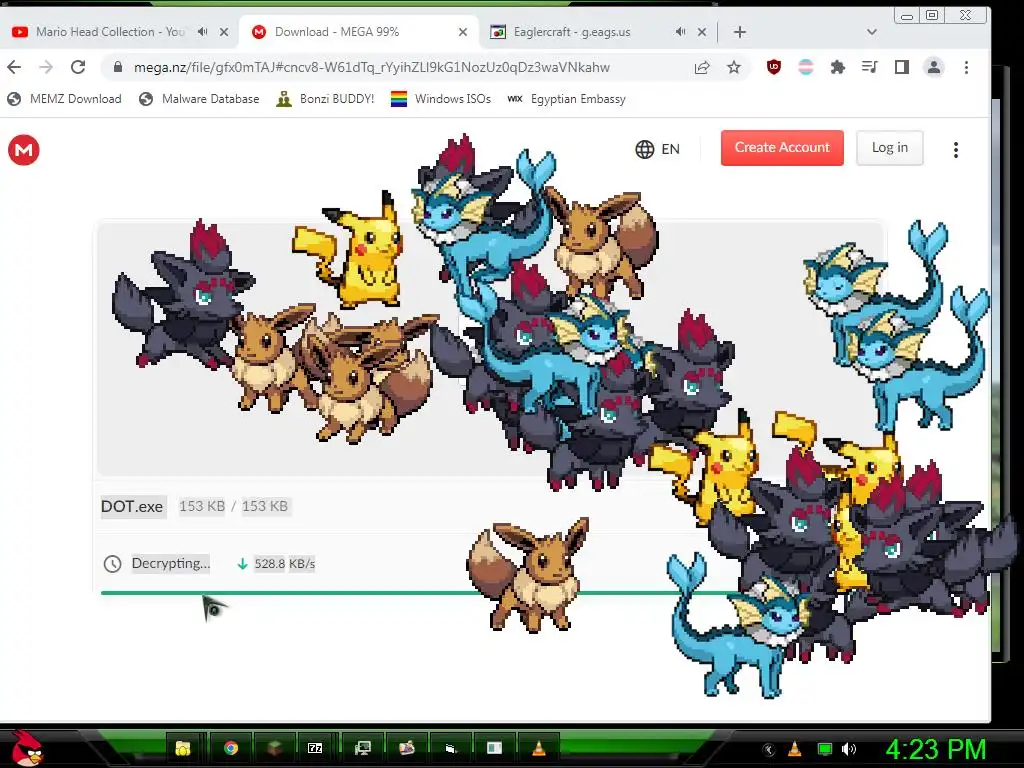Click the green monitor tray icon

[x=825, y=749]
